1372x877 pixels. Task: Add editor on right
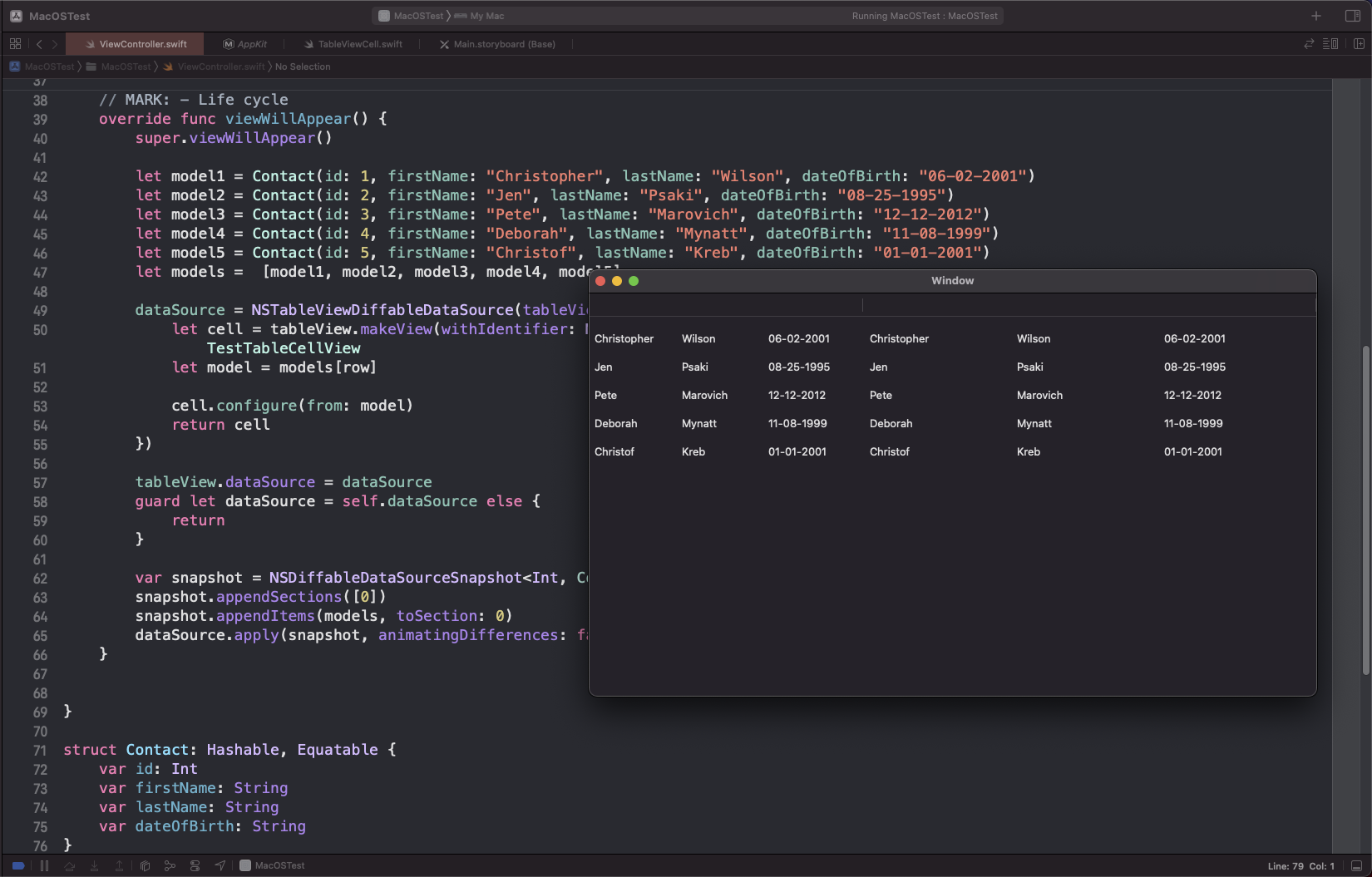point(1359,44)
